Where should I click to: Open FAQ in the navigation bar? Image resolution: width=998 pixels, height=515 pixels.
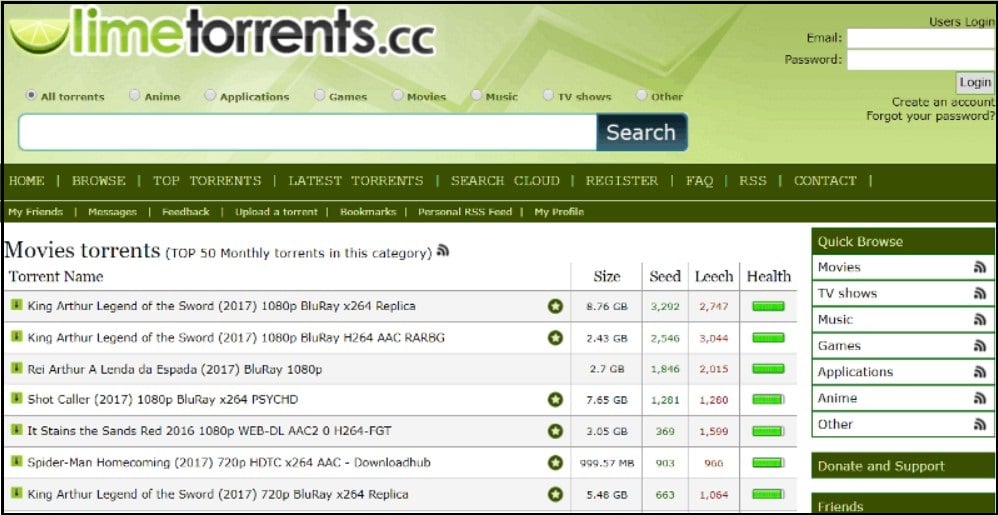(x=699, y=181)
